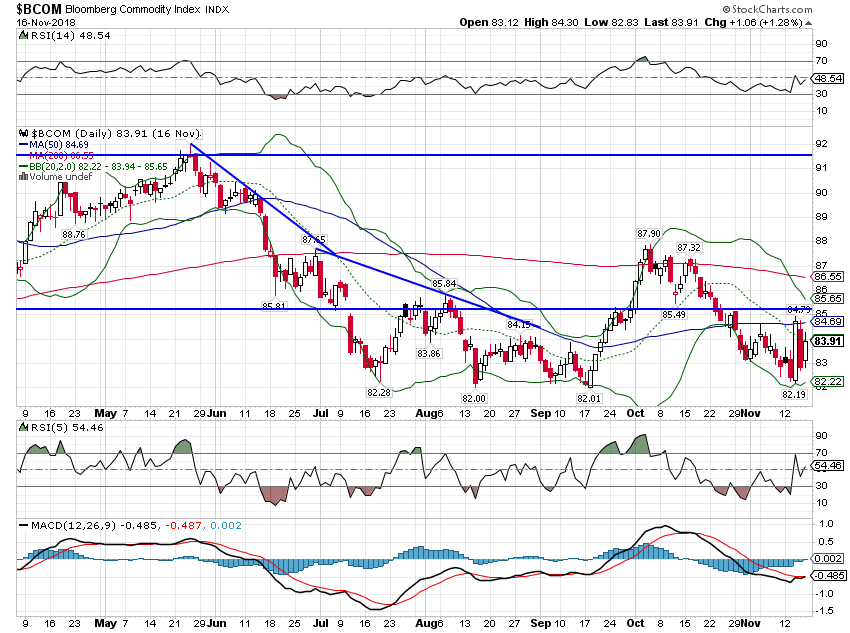Click the blue 0.002 histogram value in MACD legend
This screenshot has width=850, height=633.
[226, 526]
